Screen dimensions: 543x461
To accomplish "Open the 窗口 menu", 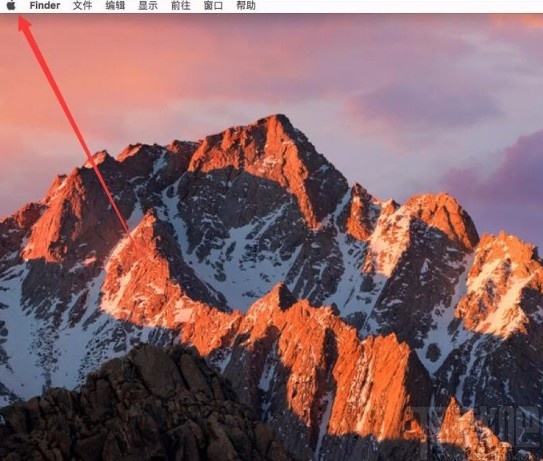I will coord(213,6).
